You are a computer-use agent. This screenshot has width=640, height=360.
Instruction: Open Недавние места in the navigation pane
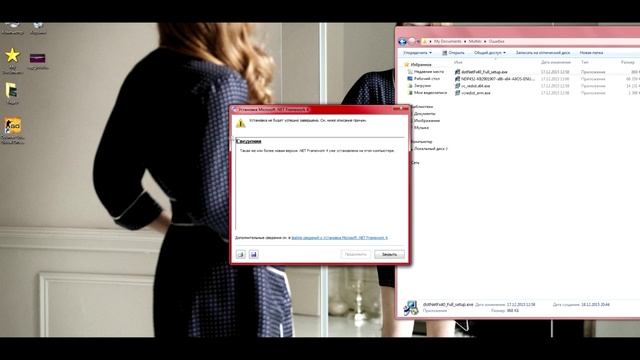pyautogui.click(x=429, y=72)
